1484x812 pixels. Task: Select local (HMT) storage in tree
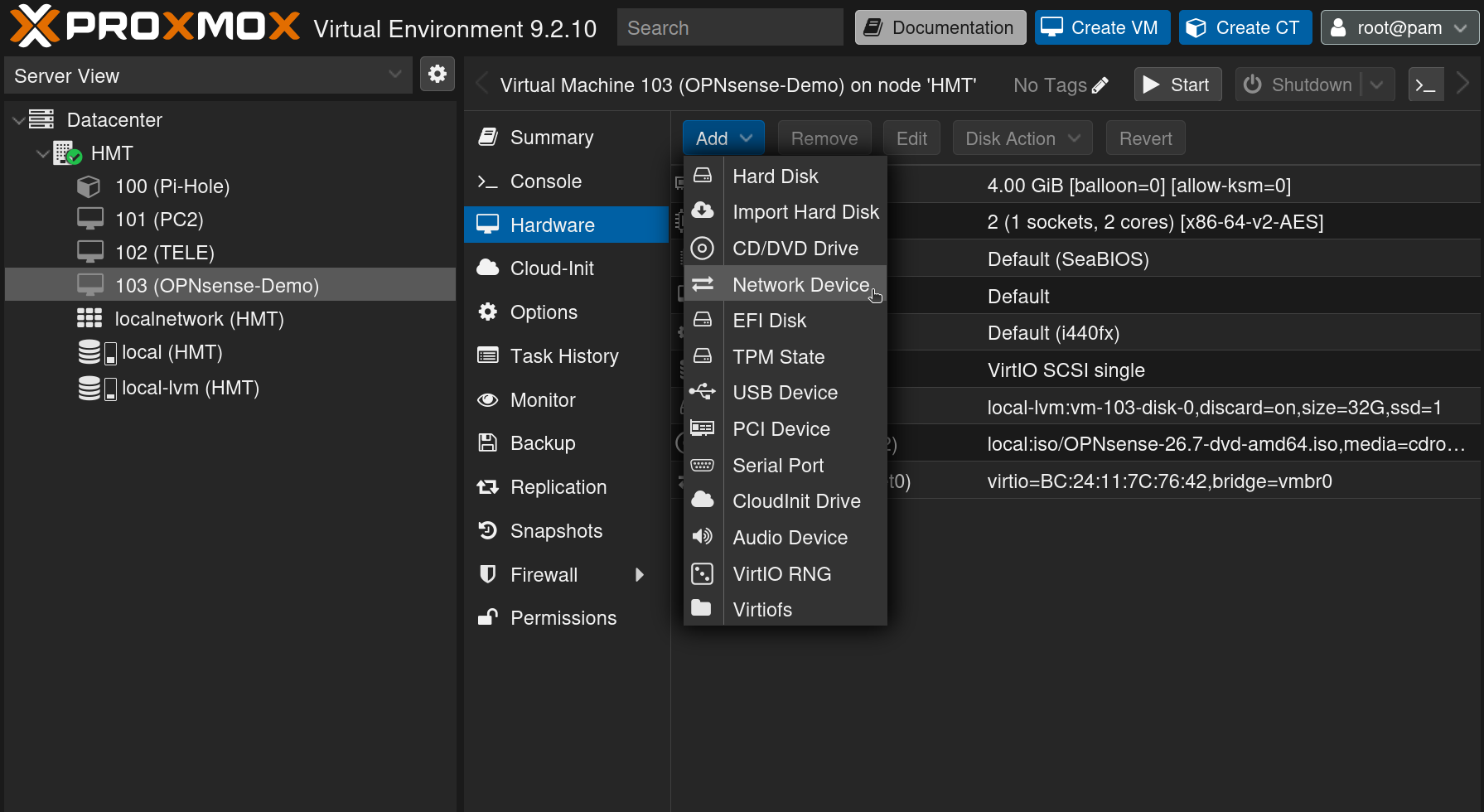pos(230,352)
